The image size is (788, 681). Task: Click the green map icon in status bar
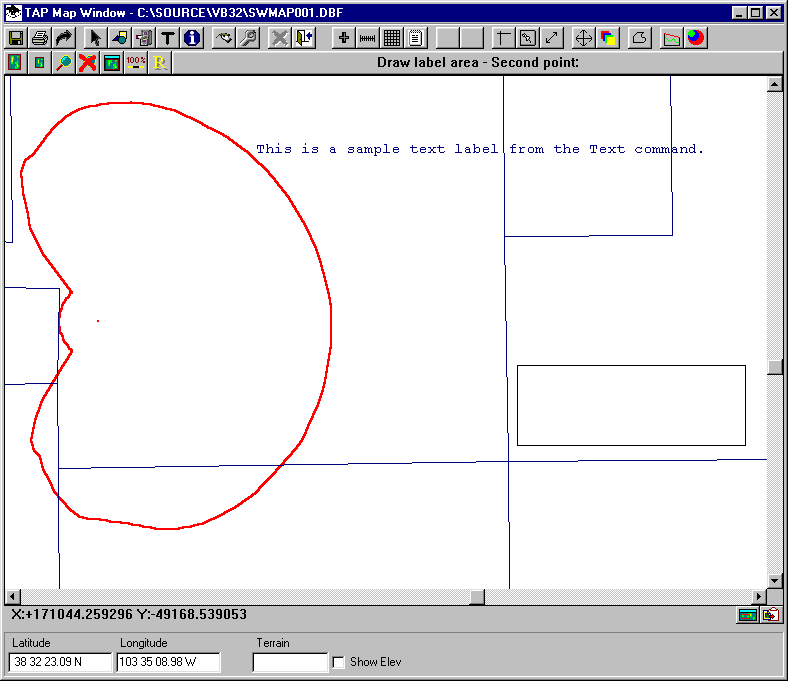pos(748,615)
